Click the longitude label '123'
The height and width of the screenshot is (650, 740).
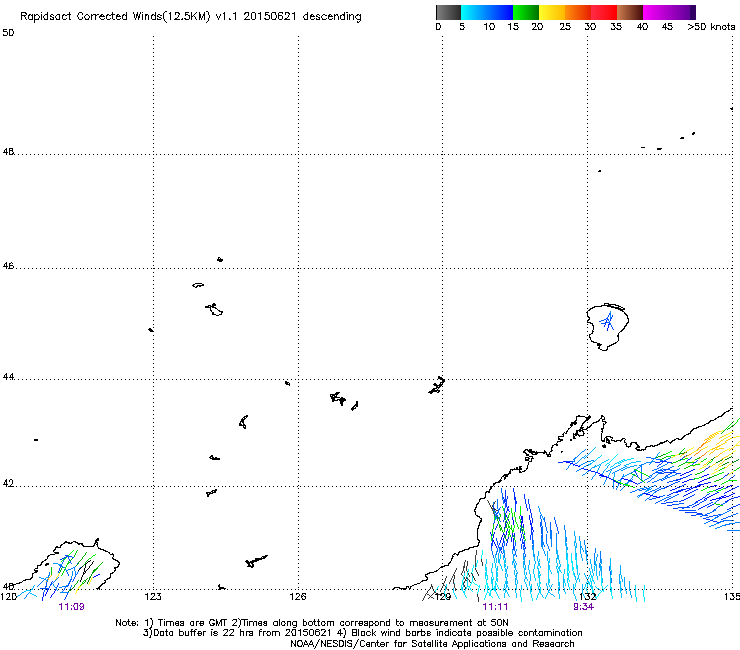(x=153, y=597)
